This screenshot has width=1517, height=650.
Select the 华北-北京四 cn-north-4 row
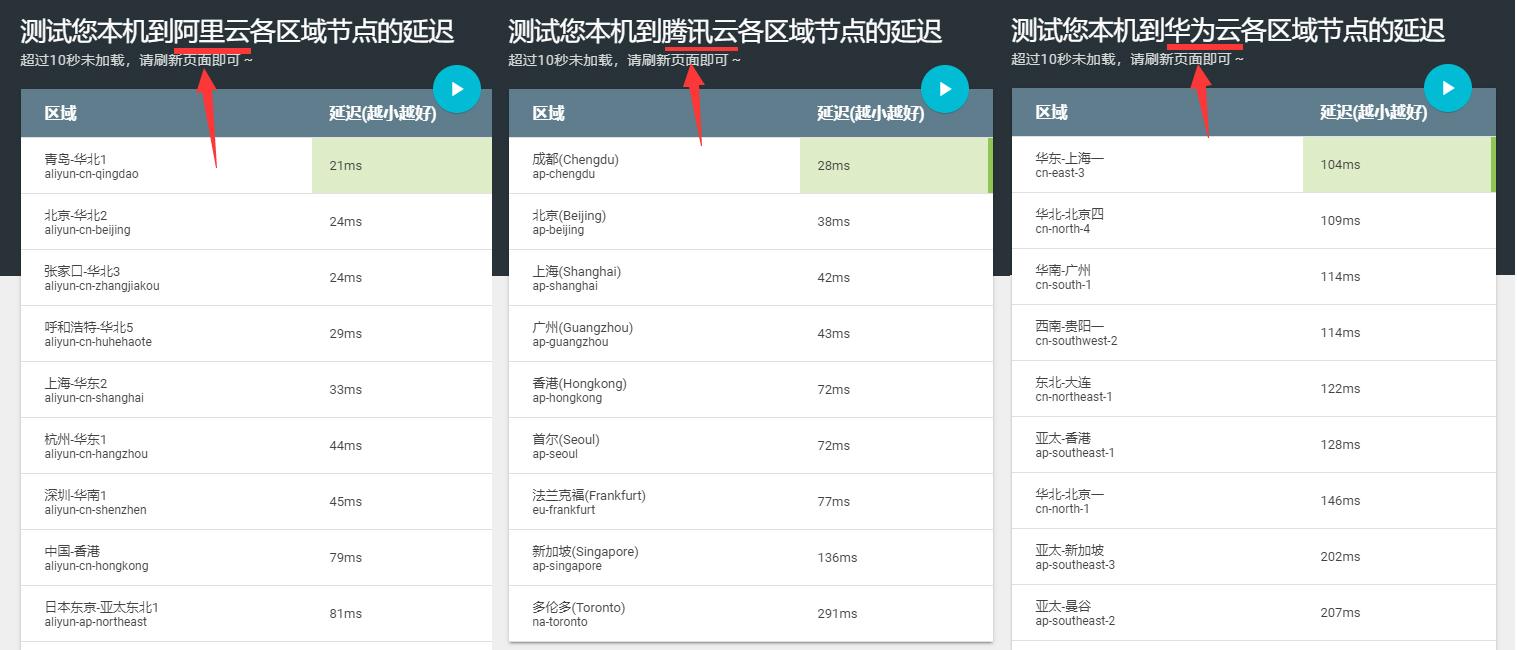(1254, 221)
